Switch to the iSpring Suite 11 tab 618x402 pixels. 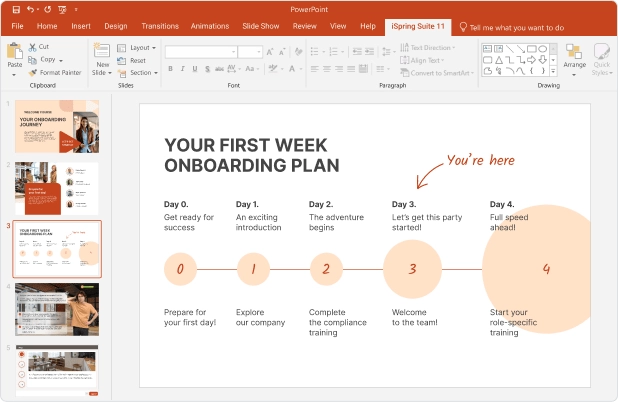click(418, 25)
